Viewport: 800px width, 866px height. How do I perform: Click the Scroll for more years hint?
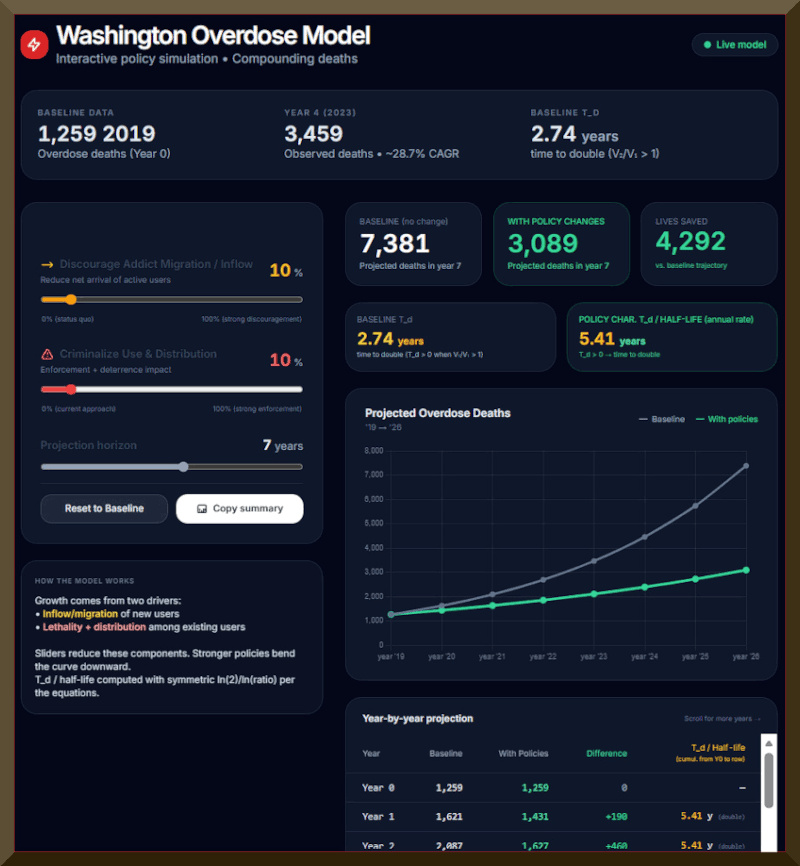(x=722, y=719)
